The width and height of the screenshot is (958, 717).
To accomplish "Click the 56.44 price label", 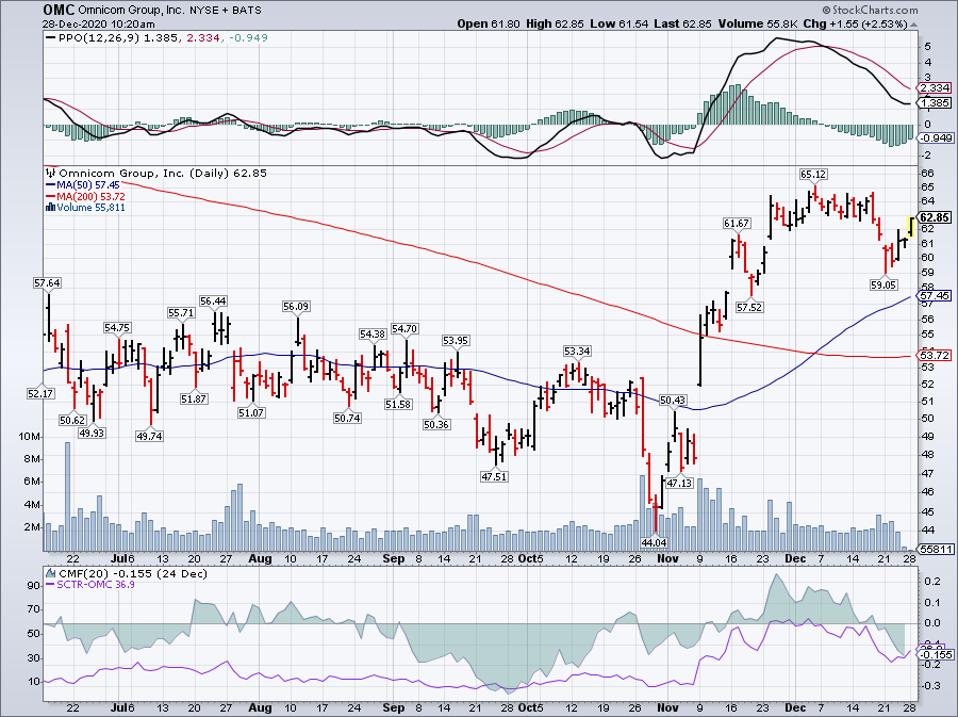I will pyautogui.click(x=213, y=301).
